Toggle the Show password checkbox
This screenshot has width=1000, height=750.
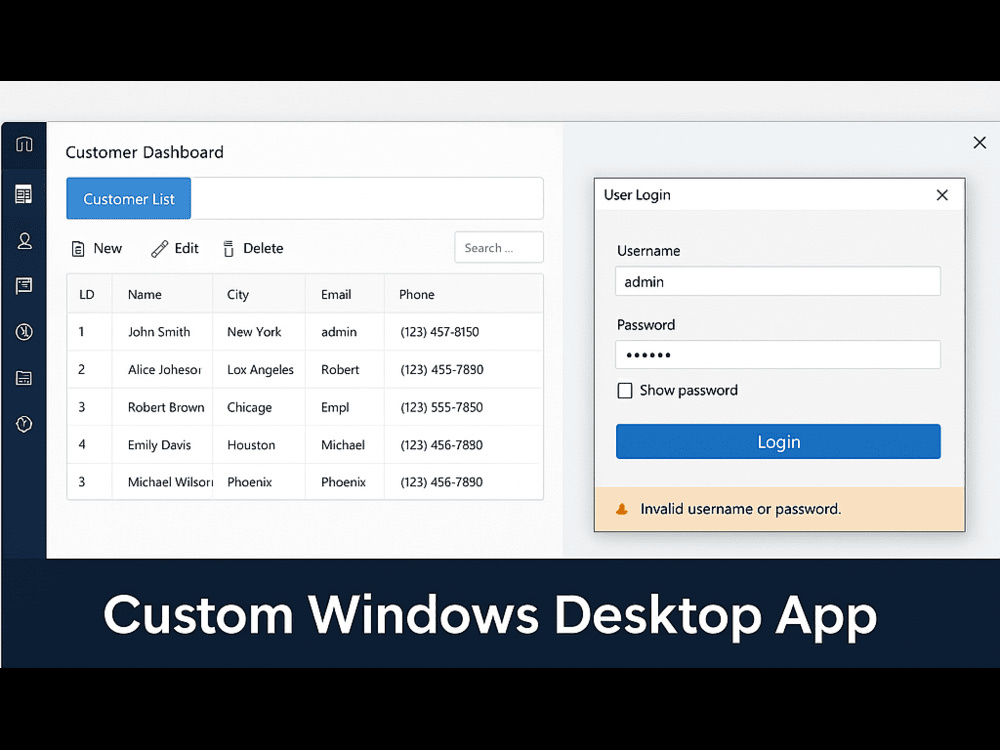pos(625,390)
